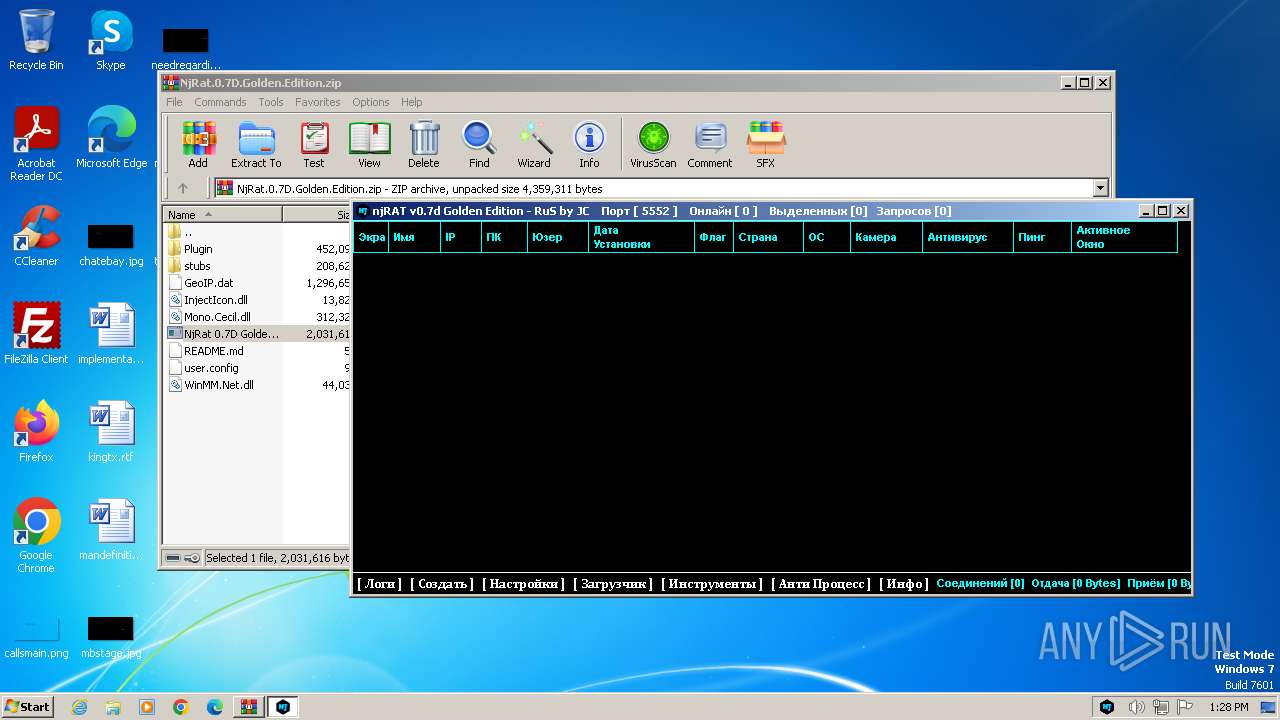Open Acrobat Reader DC desktop icon
This screenshot has width=1280, height=720.
click(x=36, y=144)
